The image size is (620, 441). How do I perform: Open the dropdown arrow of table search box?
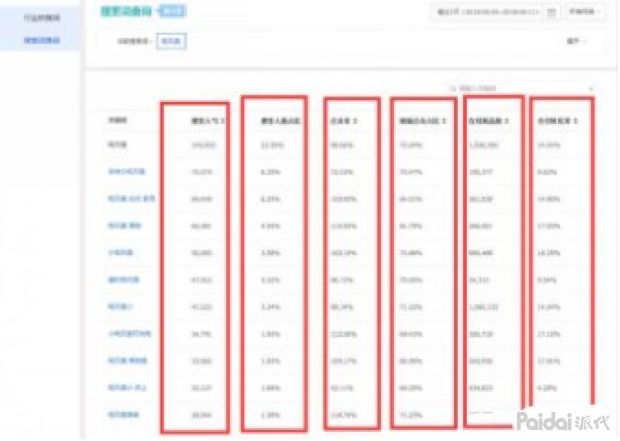tap(591, 89)
